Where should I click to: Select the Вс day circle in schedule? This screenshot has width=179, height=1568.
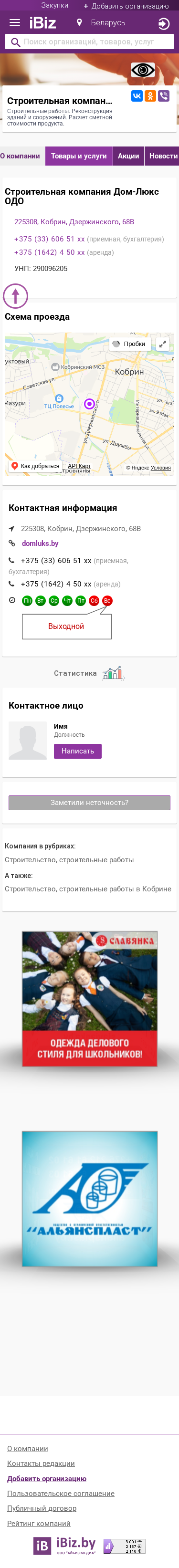[x=107, y=601]
